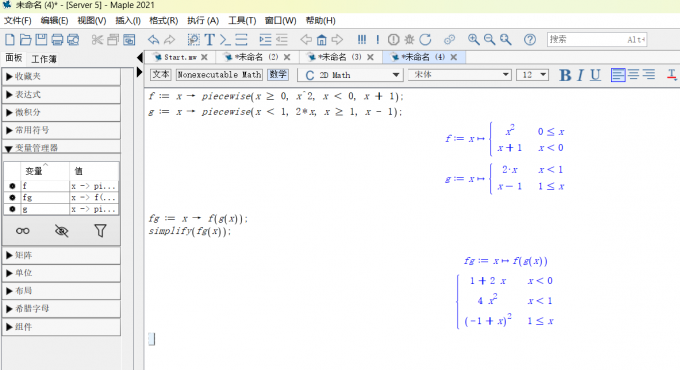Click the hide variables crossed-eye icon
The height and width of the screenshot is (370, 680).
[x=62, y=231]
